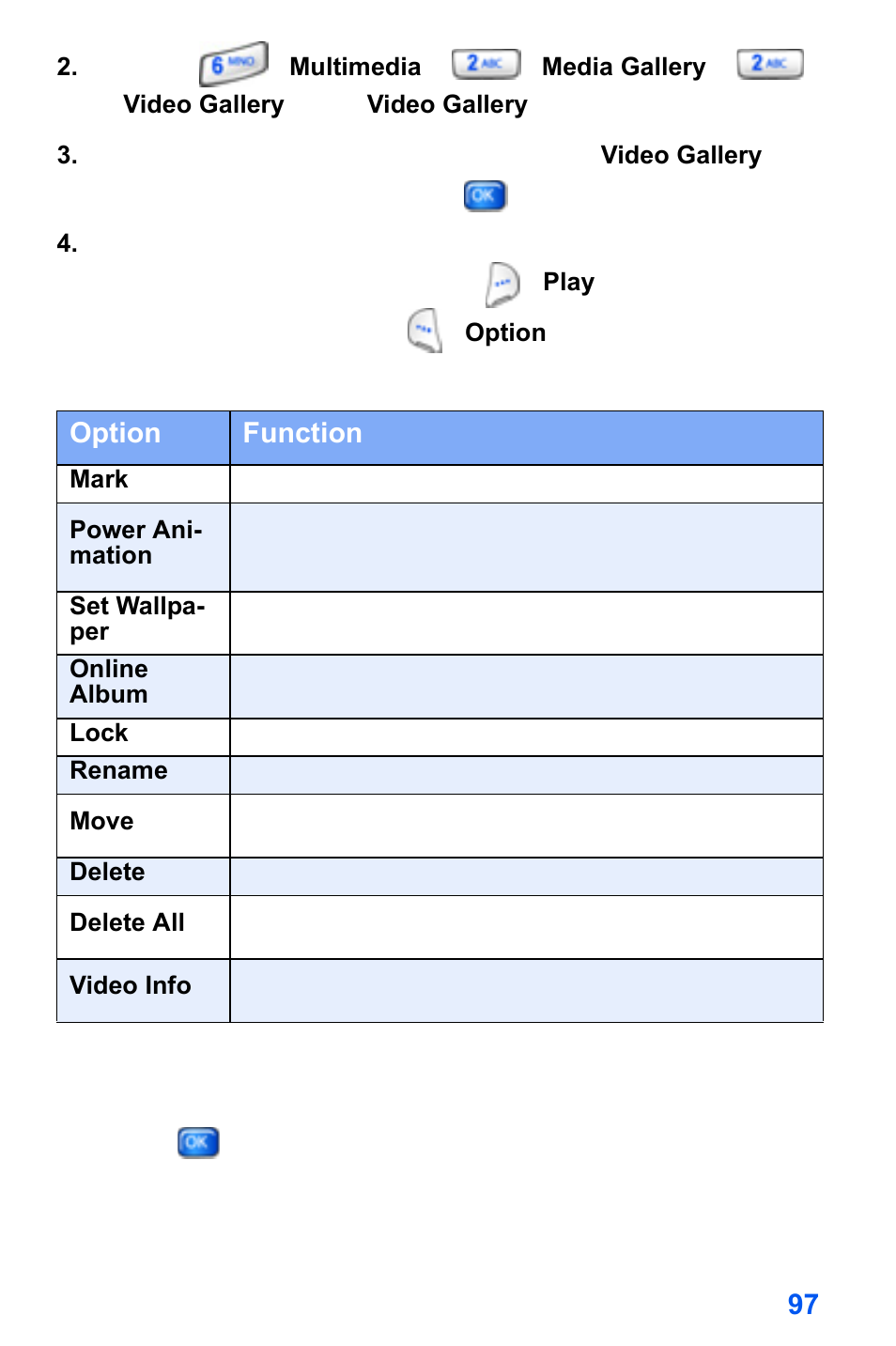
Task: Select the Power Animation table row
Action: coord(440,548)
